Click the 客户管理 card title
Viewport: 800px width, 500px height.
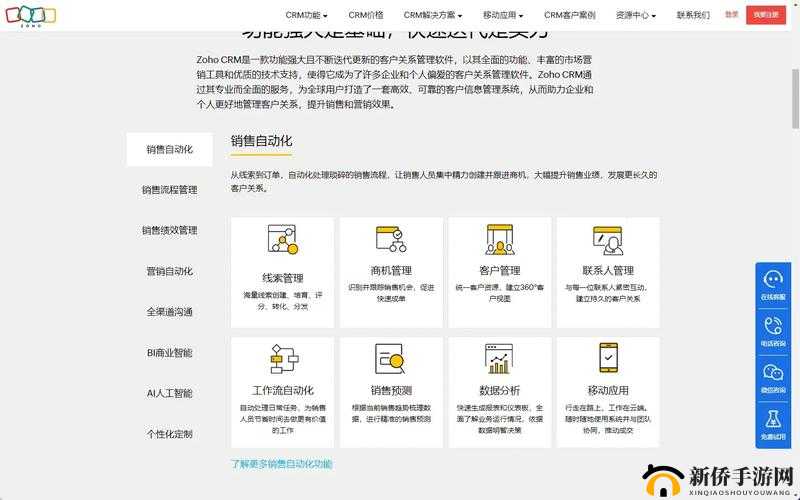pyautogui.click(x=499, y=270)
